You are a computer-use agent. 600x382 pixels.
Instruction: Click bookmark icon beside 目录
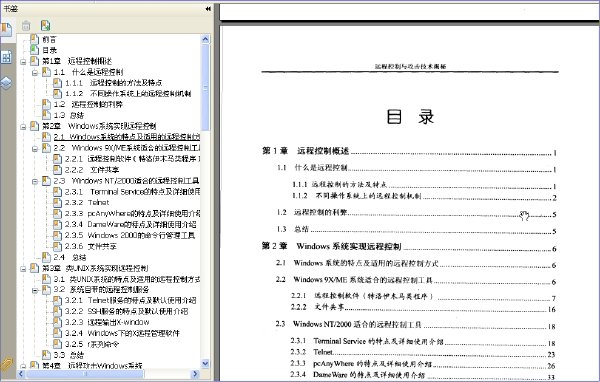tap(34, 50)
